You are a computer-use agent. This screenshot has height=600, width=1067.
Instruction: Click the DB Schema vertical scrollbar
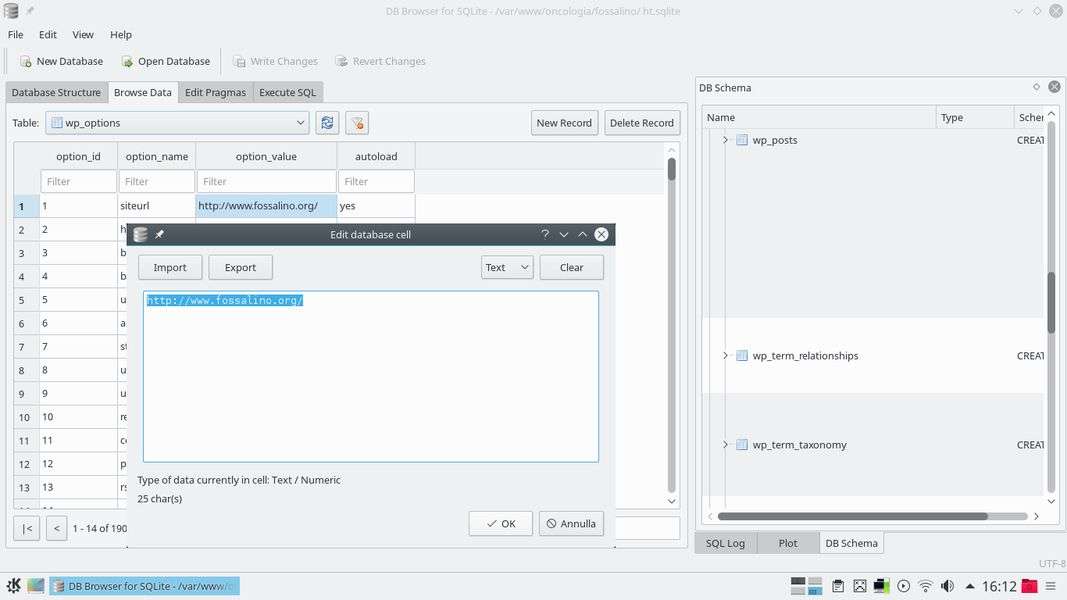point(1051,306)
